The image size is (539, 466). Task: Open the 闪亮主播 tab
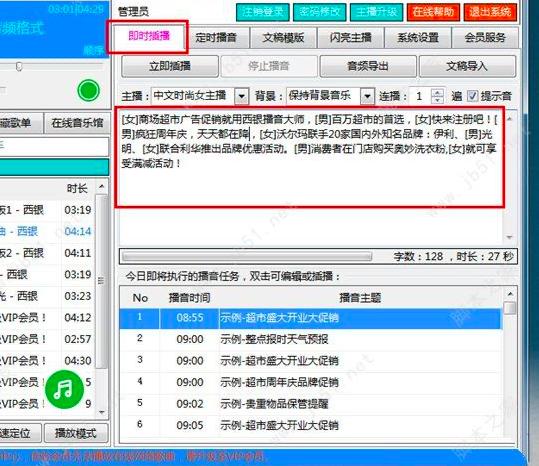(x=350, y=37)
